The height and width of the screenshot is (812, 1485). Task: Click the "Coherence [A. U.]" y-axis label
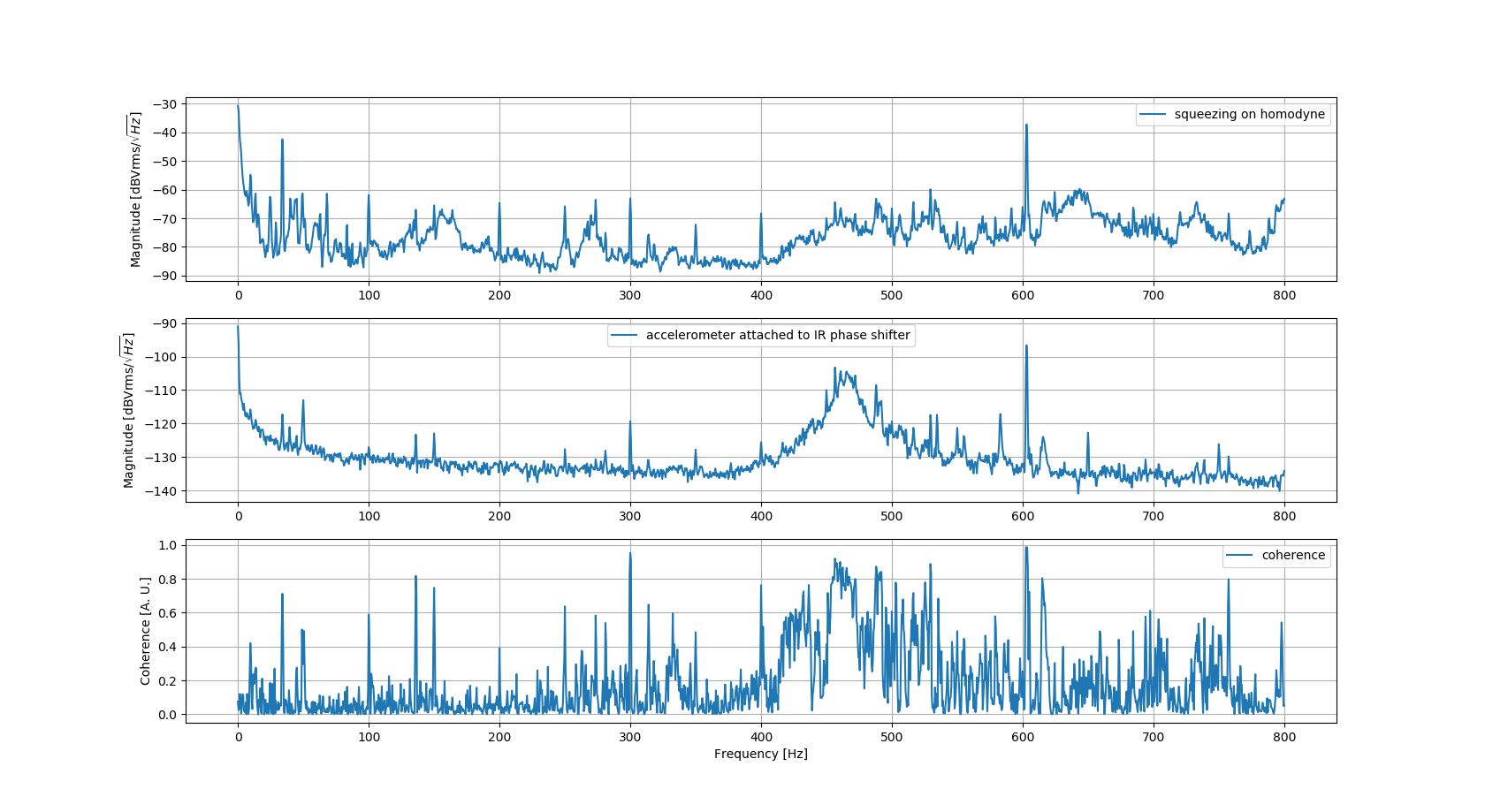coord(146,631)
